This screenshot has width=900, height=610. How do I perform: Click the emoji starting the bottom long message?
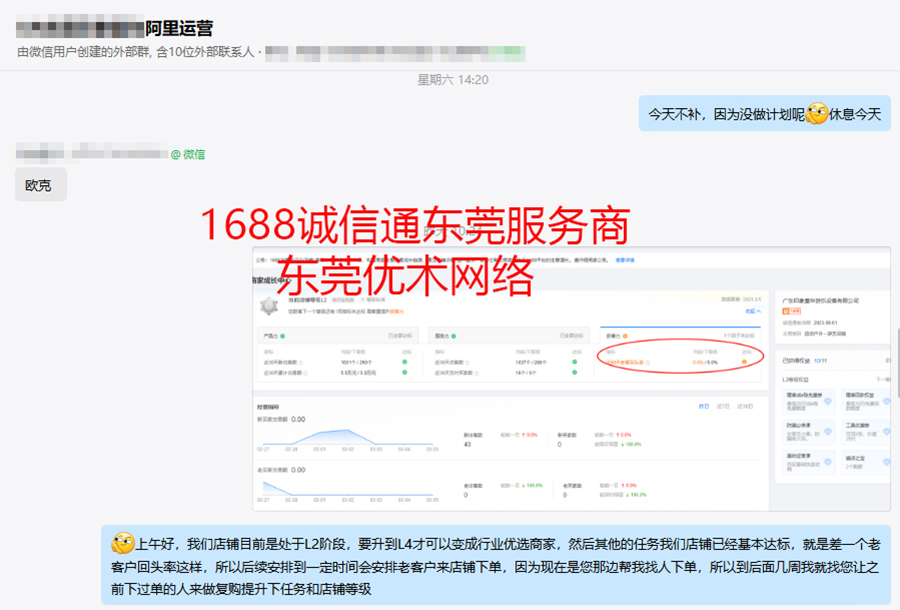point(123,544)
